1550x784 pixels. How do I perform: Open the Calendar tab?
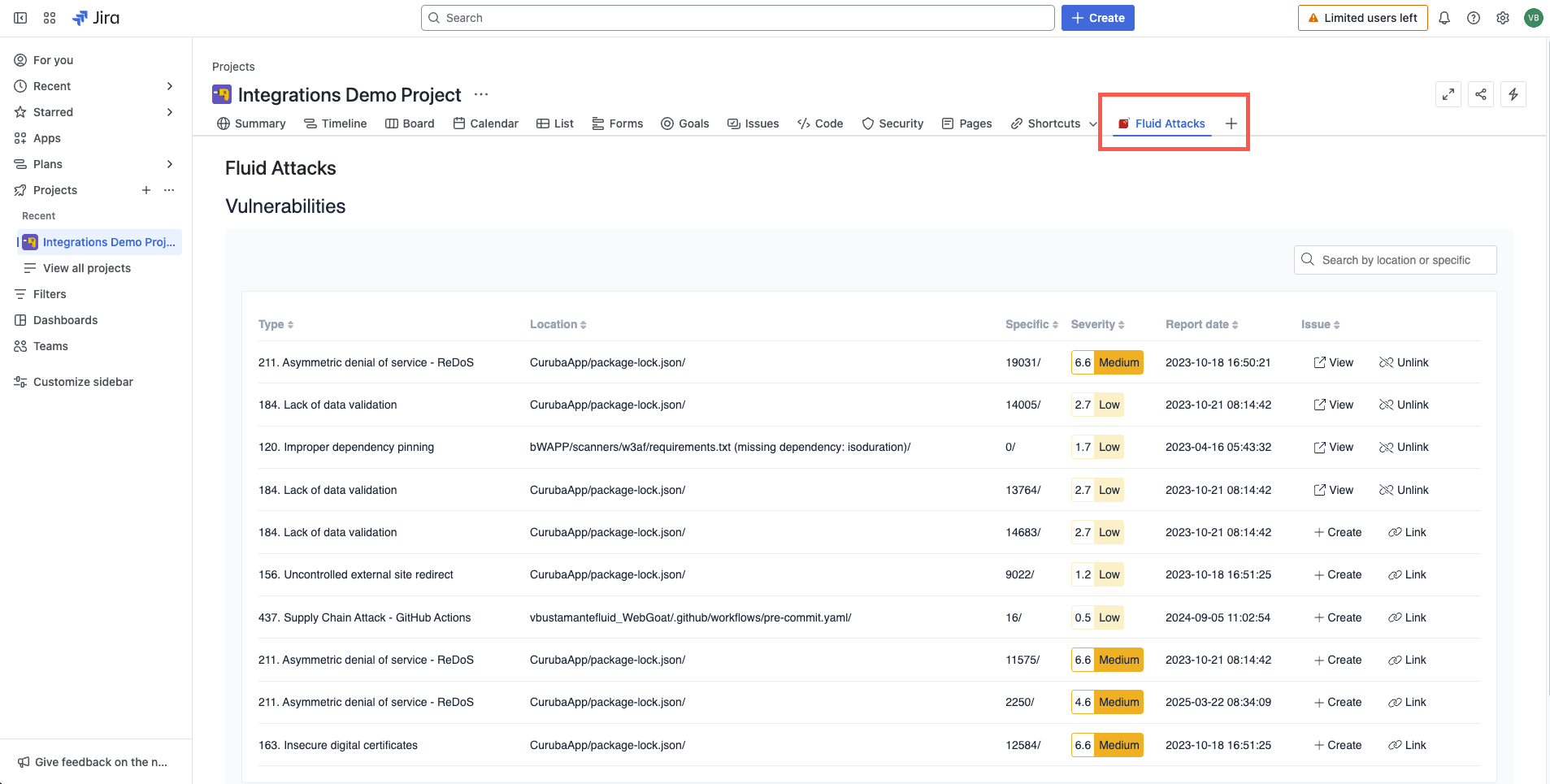(x=485, y=123)
